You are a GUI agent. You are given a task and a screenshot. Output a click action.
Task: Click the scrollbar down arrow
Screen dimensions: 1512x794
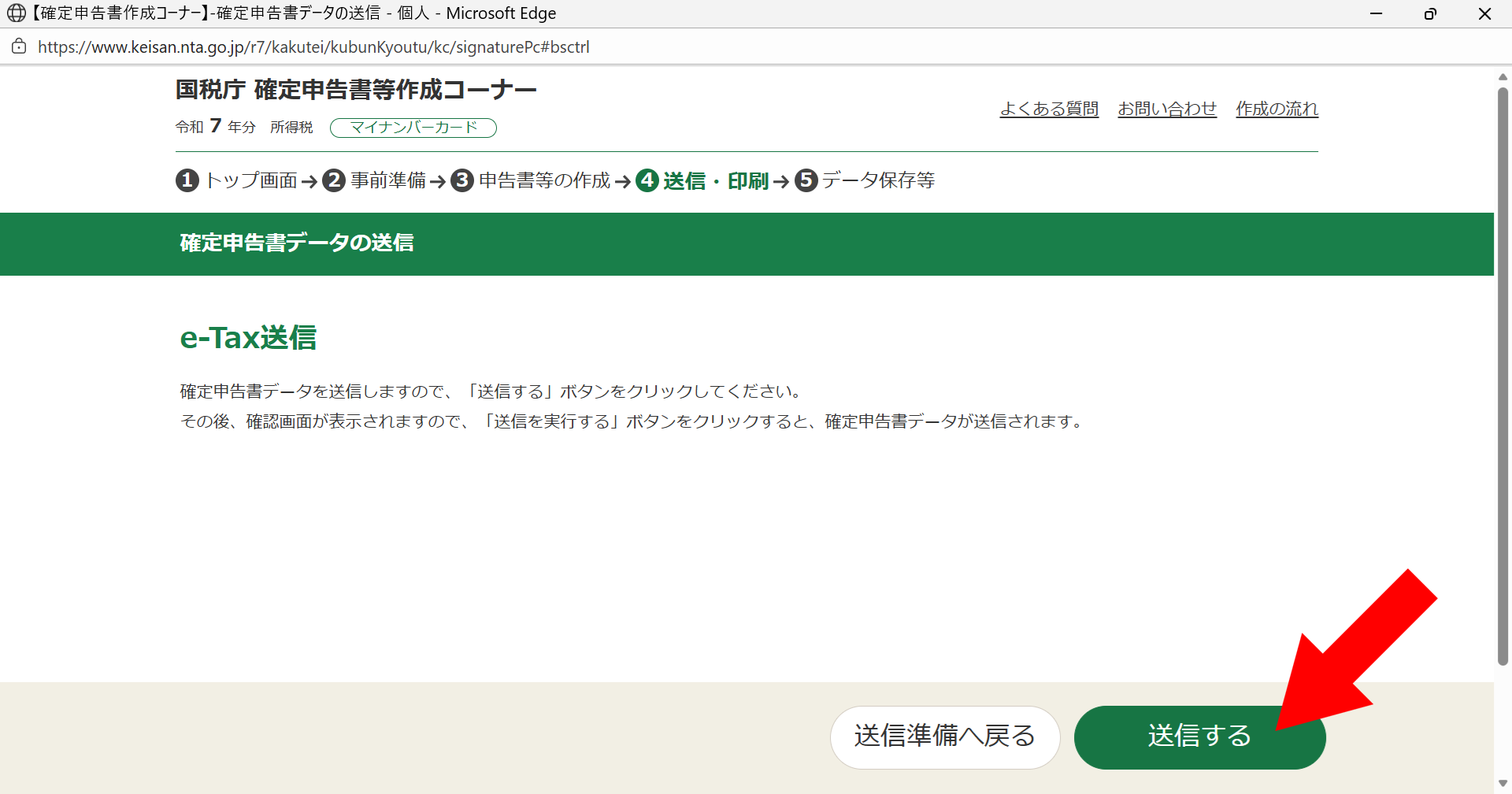pyautogui.click(x=1503, y=783)
